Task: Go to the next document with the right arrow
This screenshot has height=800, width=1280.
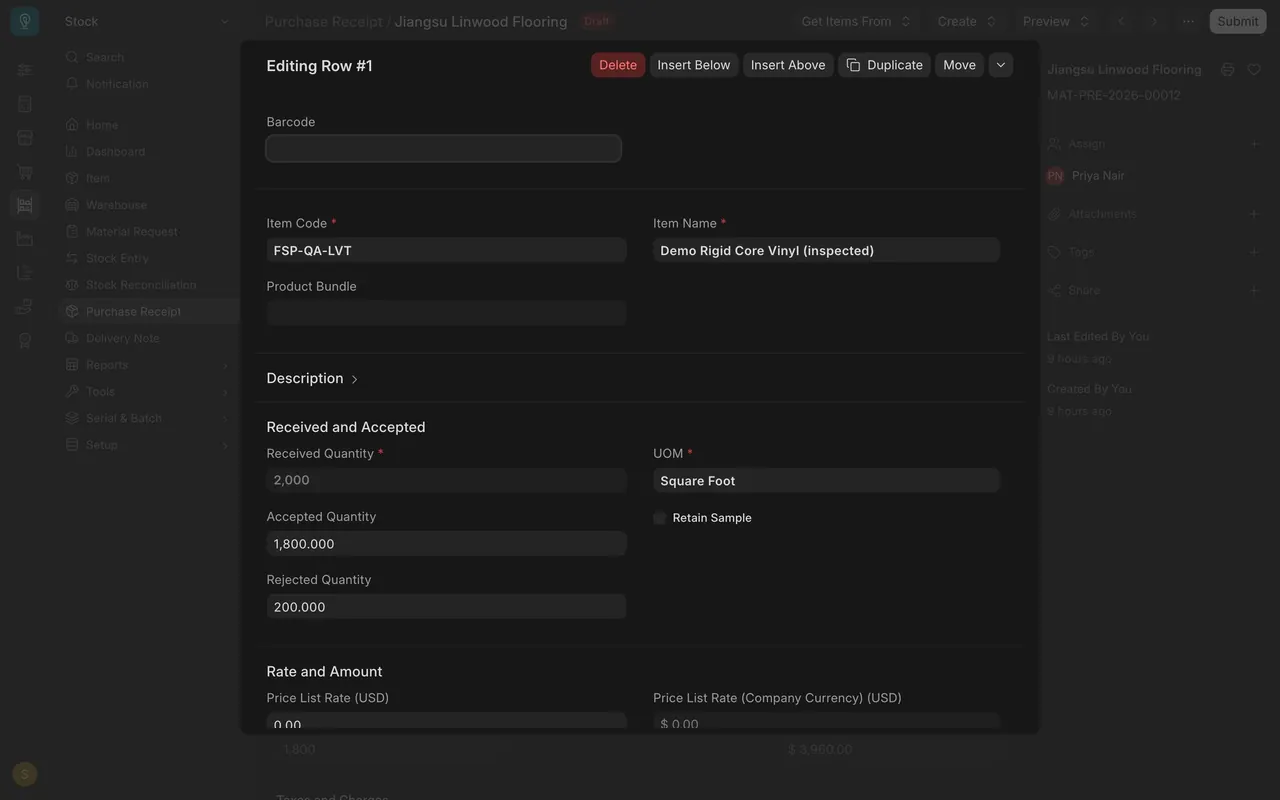Action: [1154, 21]
